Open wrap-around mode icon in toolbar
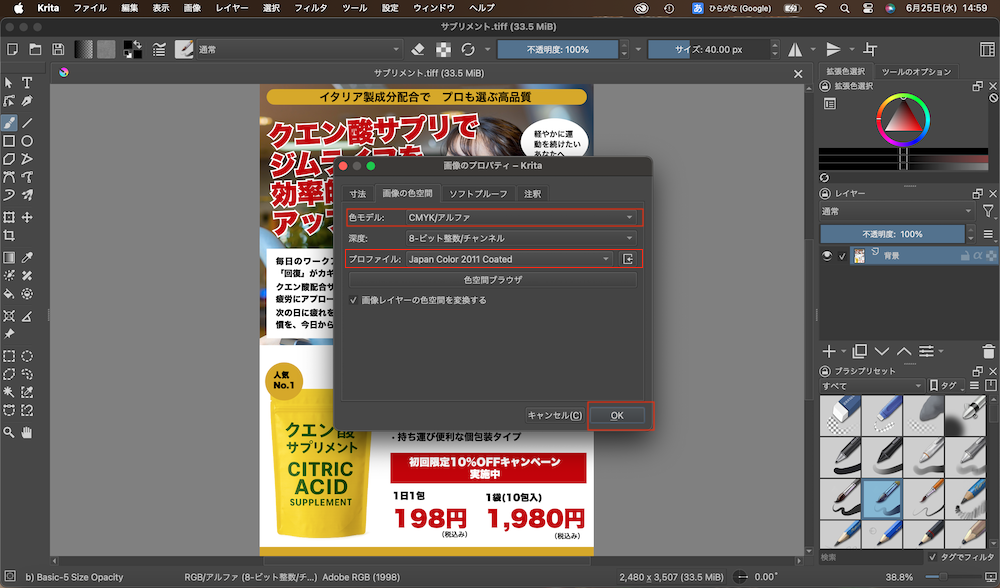This screenshot has width=1000, height=588. click(x=870, y=49)
